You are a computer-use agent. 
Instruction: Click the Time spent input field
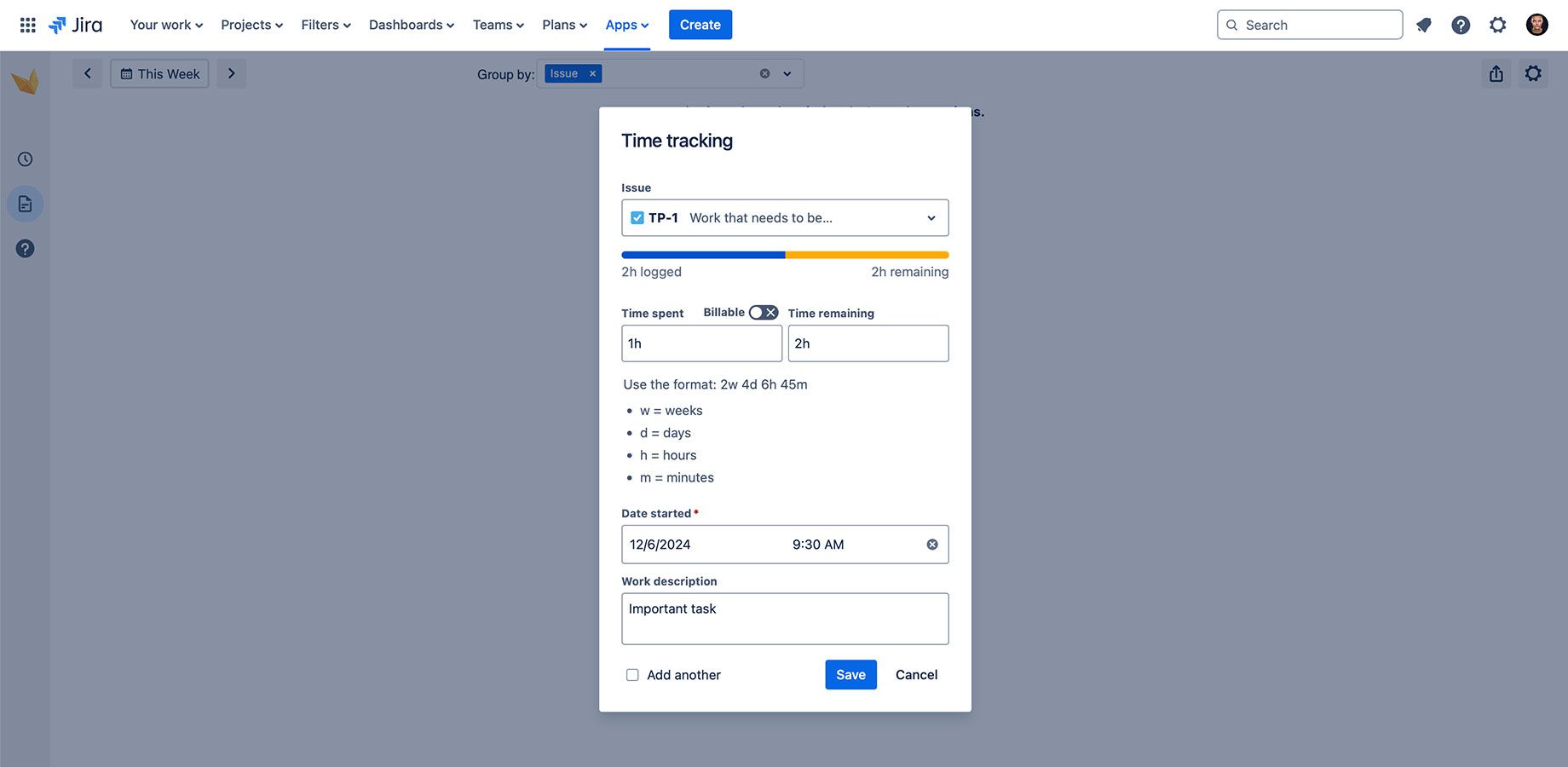click(x=701, y=343)
